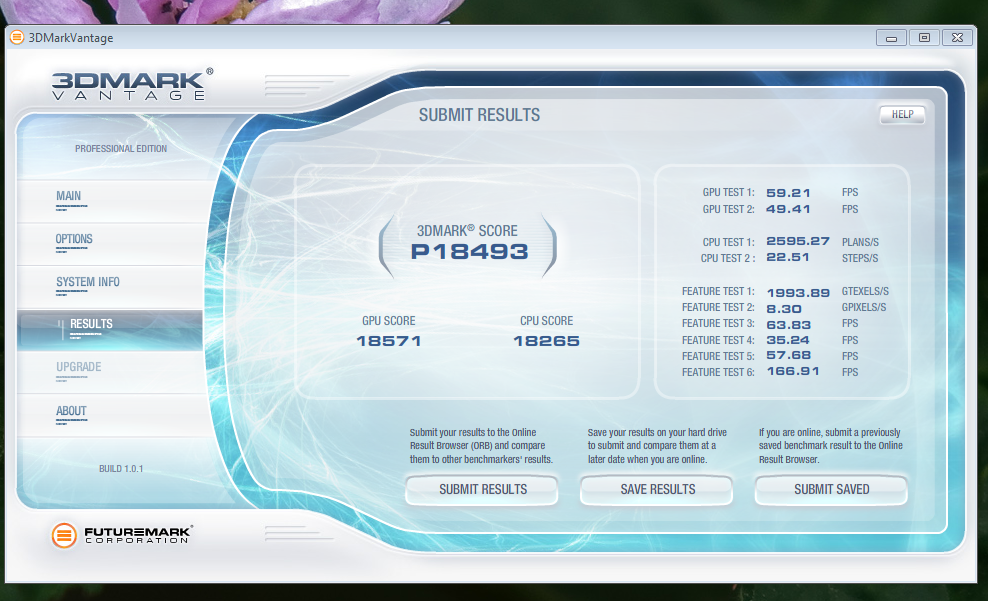Click the 3DMark Vantage logo

[132, 85]
